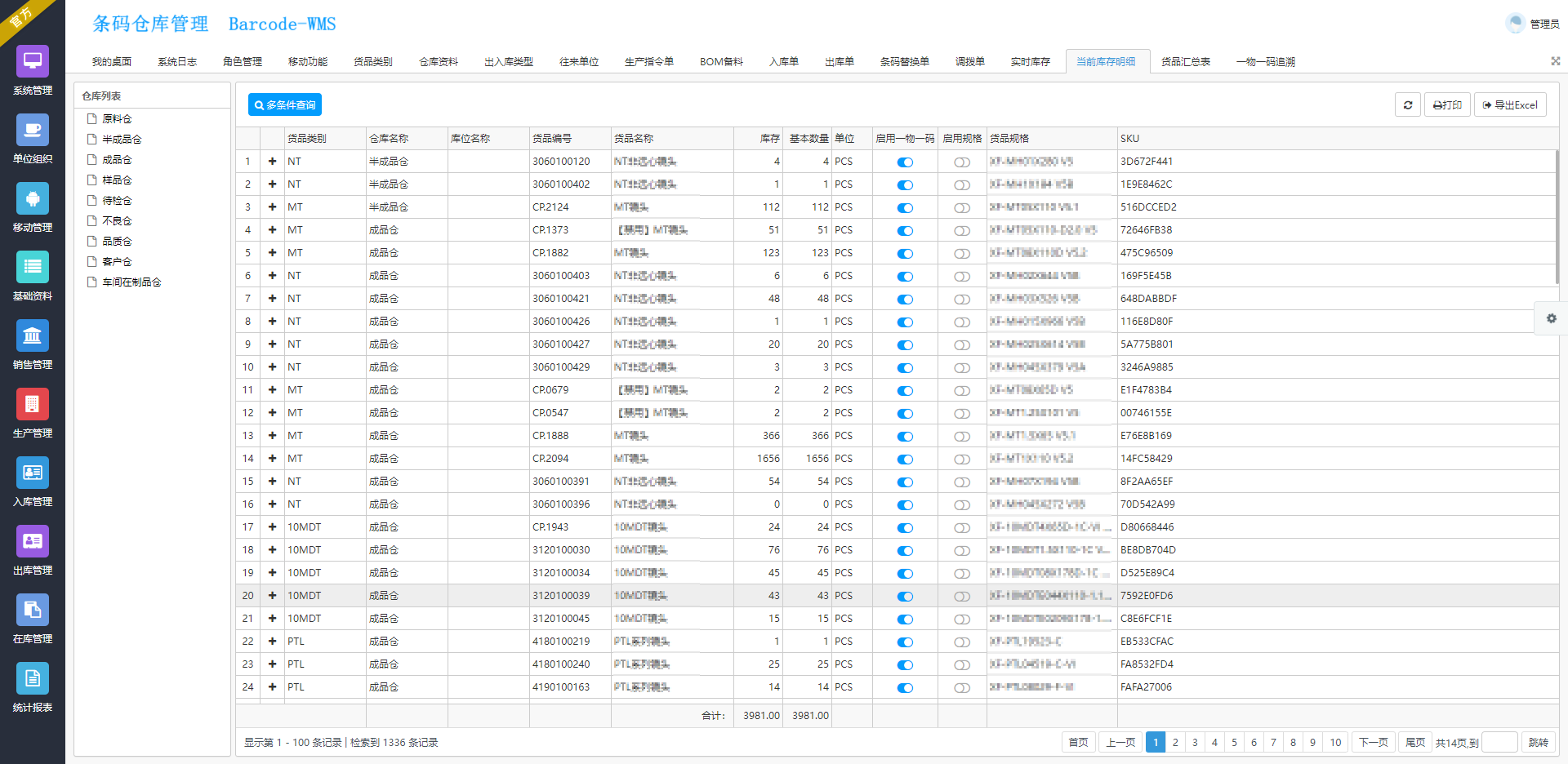This screenshot has height=764, width=1568.
Task: Expand row 14 with plus icon
Action: 272,459
